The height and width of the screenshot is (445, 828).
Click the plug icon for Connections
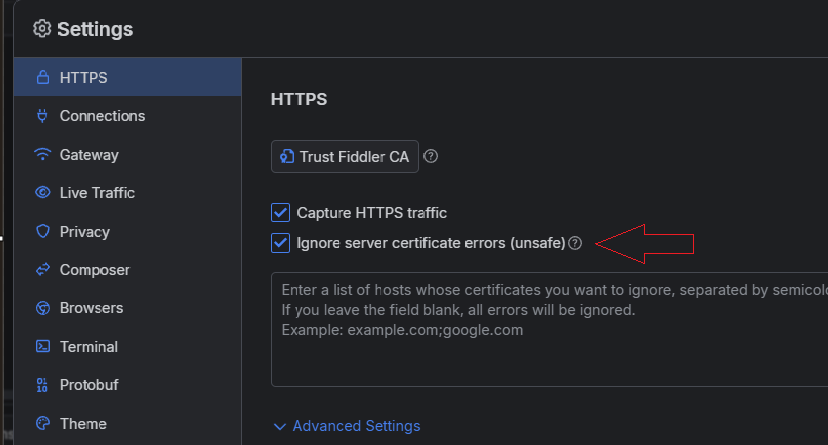[42, 116]
